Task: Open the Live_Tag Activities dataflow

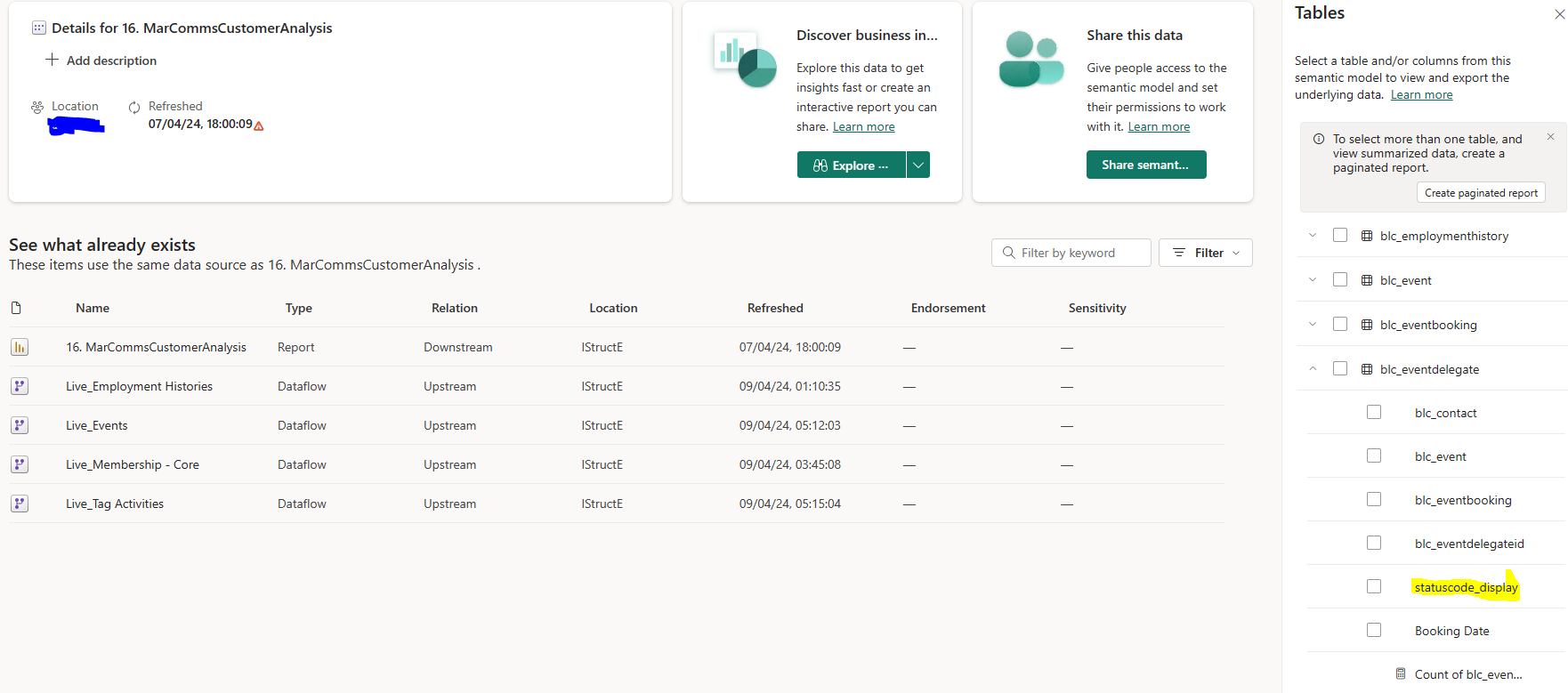Action: pyautogui.click(x=115, y=504)
